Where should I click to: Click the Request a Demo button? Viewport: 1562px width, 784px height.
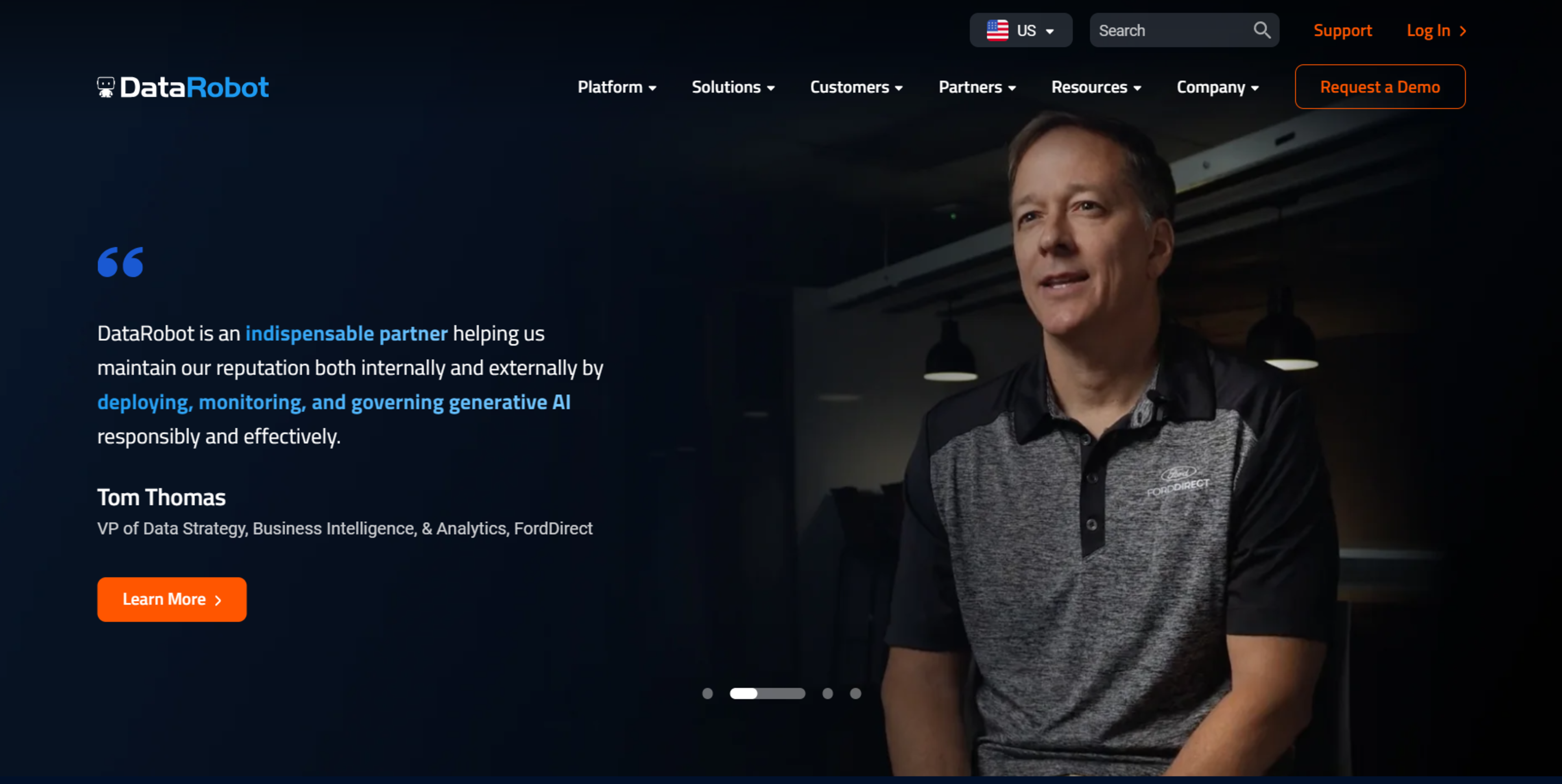(1379, 87)
